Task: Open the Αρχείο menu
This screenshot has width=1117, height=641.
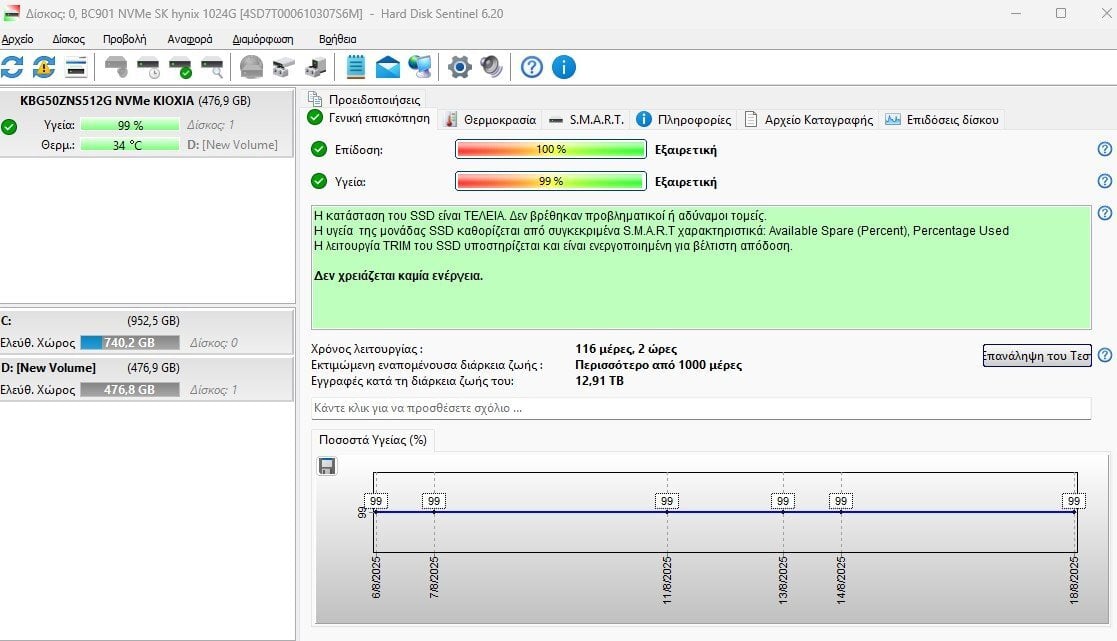Action: tap(17, 39)
